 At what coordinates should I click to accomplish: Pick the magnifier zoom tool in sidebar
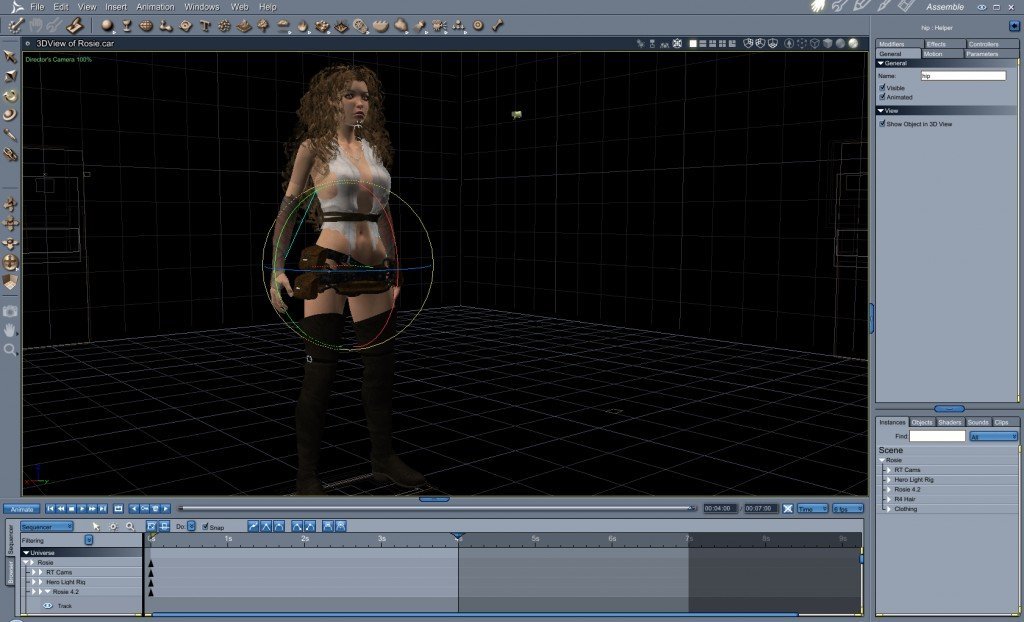pyautogui.click(x=10, y=350)
